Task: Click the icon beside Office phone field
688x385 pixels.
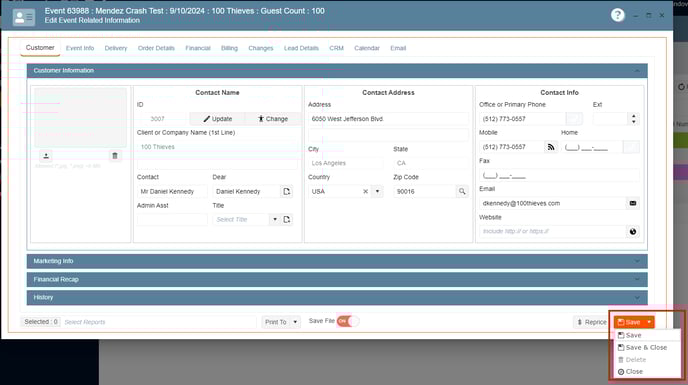Action: click(x=574, y=119)
